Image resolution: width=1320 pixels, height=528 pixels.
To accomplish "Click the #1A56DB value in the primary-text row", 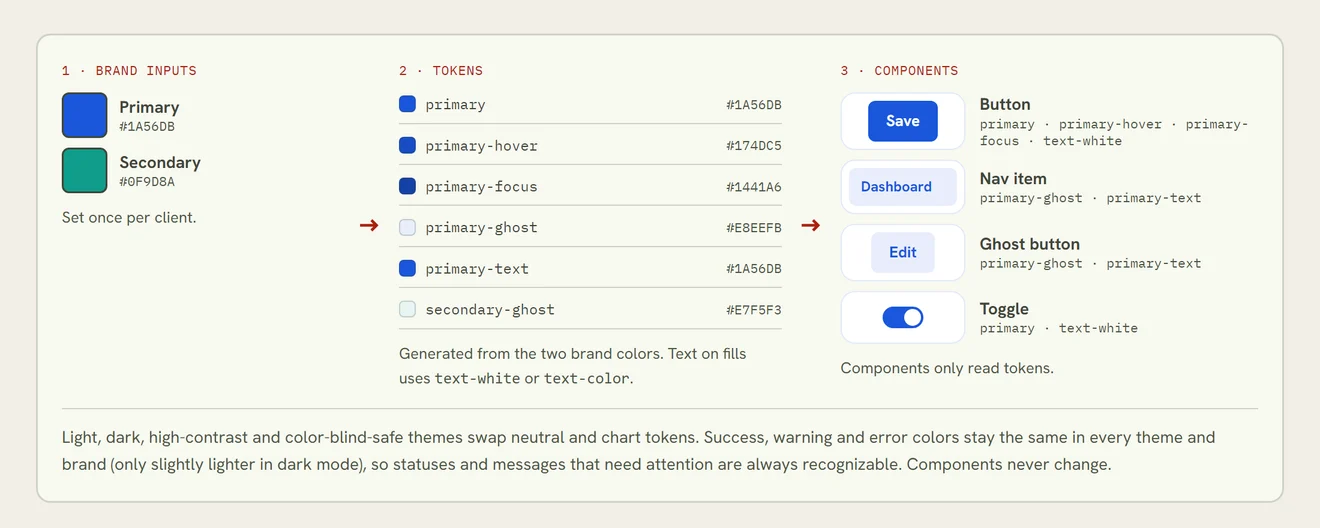I will 754,269.
